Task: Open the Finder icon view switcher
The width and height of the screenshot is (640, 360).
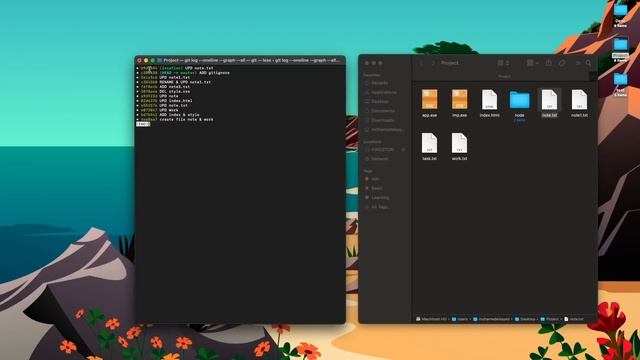Action: click(x=503, y=63)
